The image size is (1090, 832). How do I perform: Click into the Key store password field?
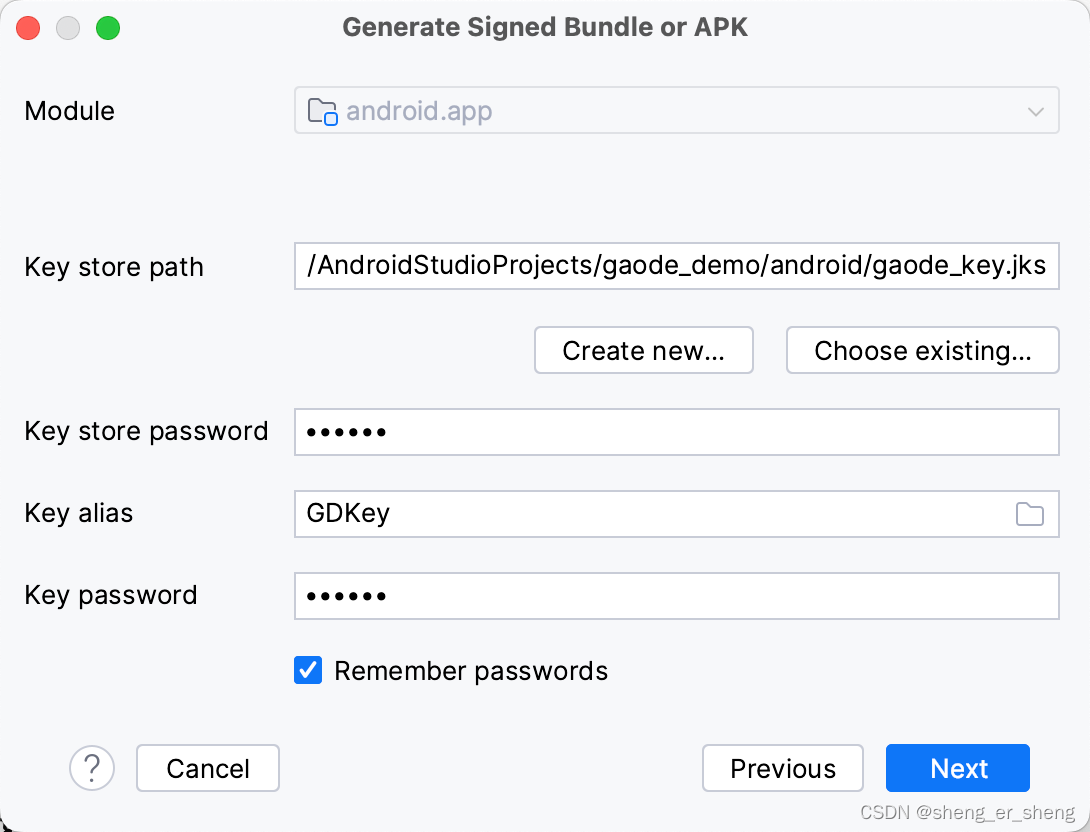coord(676,432)
